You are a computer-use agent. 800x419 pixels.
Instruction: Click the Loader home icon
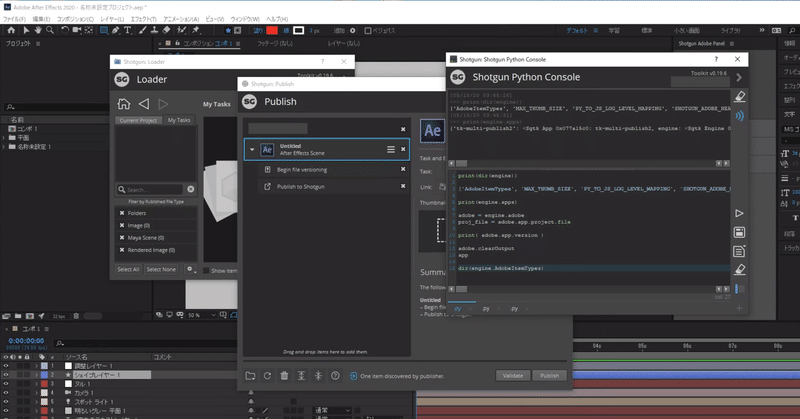pyautogui.click(x=123, y=104)
